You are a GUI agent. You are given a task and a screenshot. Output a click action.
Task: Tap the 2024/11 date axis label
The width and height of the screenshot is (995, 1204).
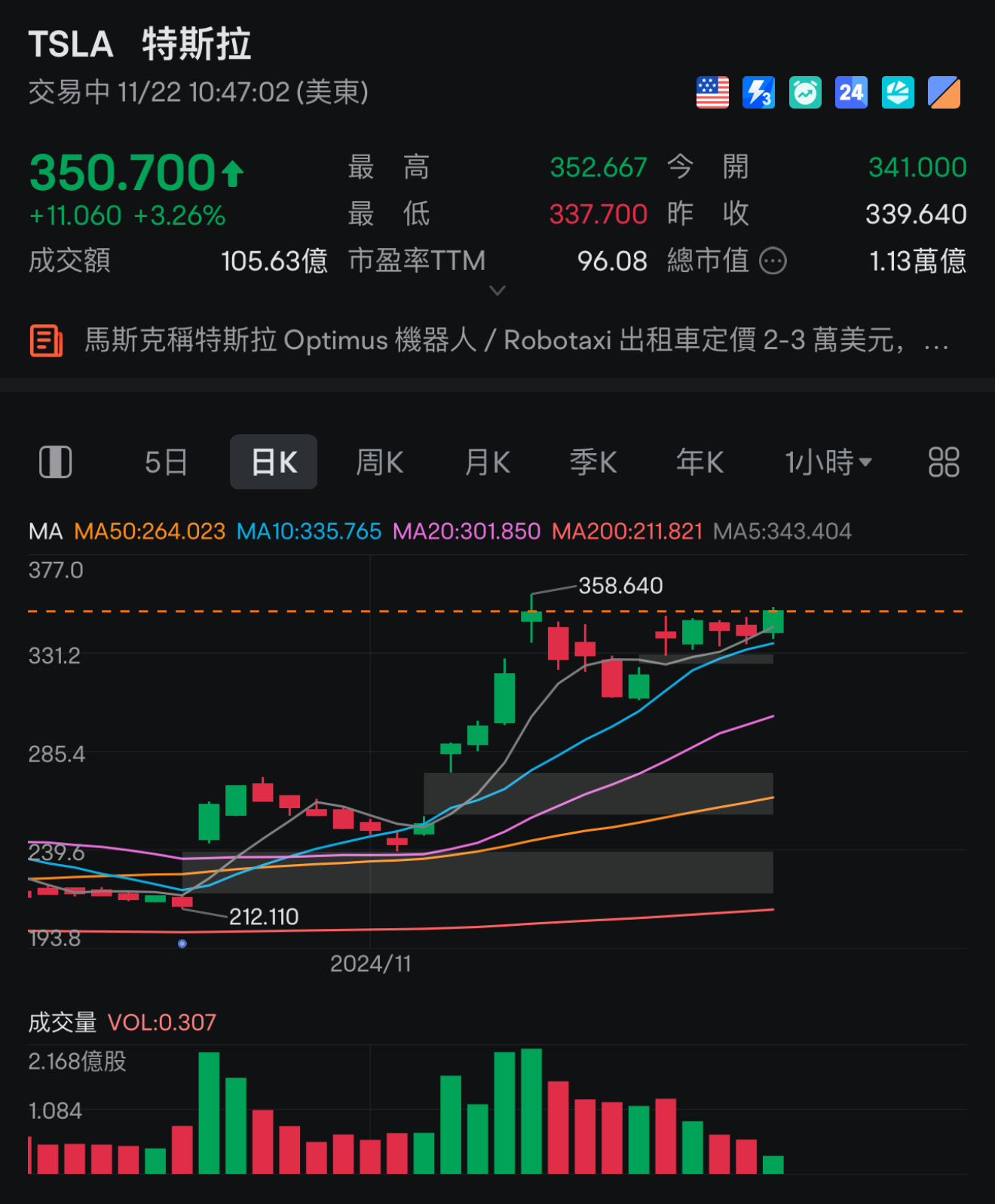[x=371, y=964]
